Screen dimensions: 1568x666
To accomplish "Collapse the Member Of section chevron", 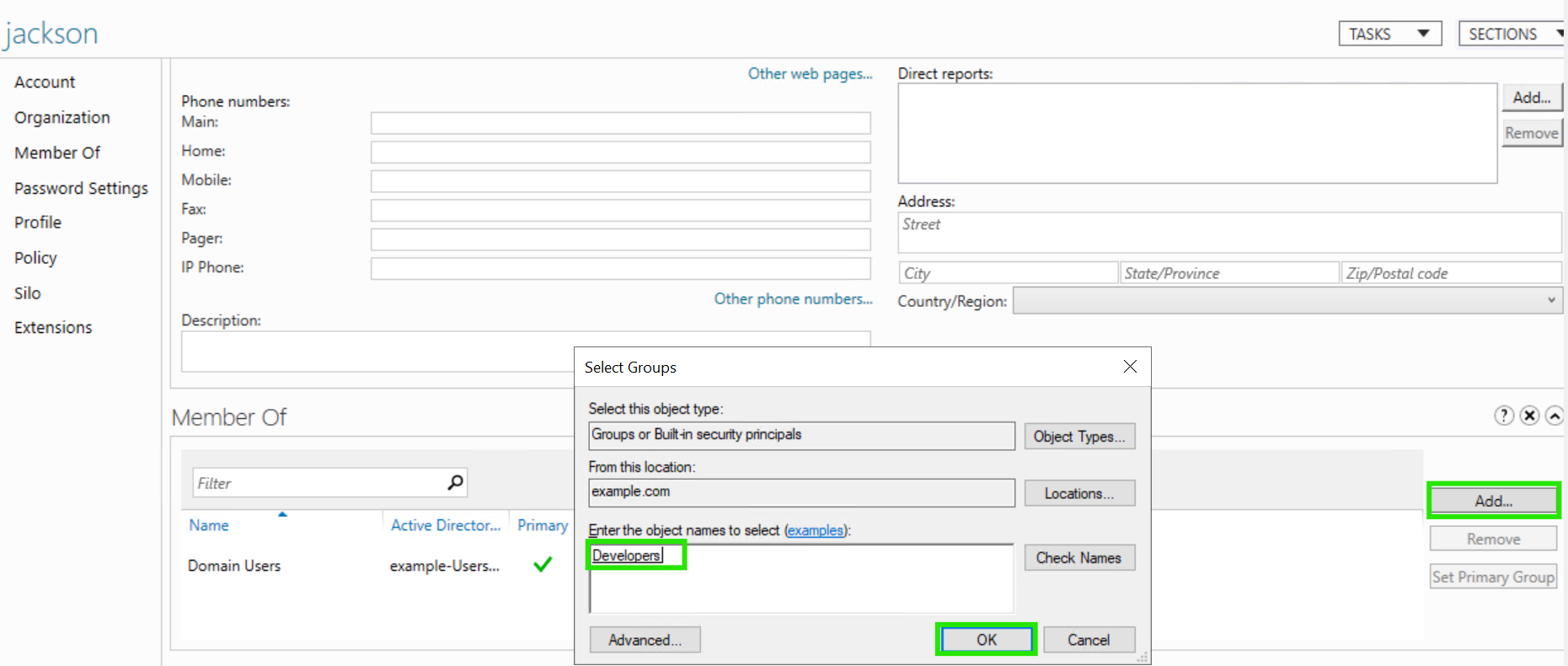I will coord(1555,416).
